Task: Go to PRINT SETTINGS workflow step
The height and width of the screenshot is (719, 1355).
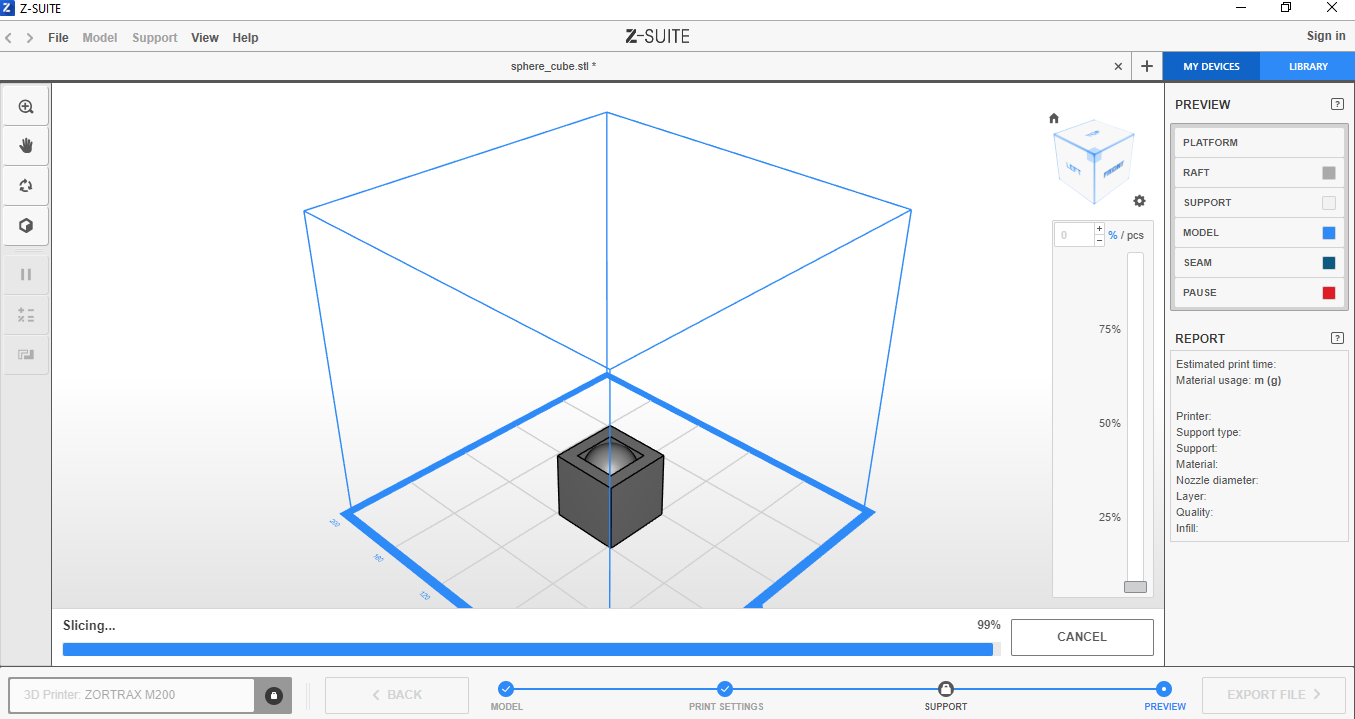Action: click(725, 689)
